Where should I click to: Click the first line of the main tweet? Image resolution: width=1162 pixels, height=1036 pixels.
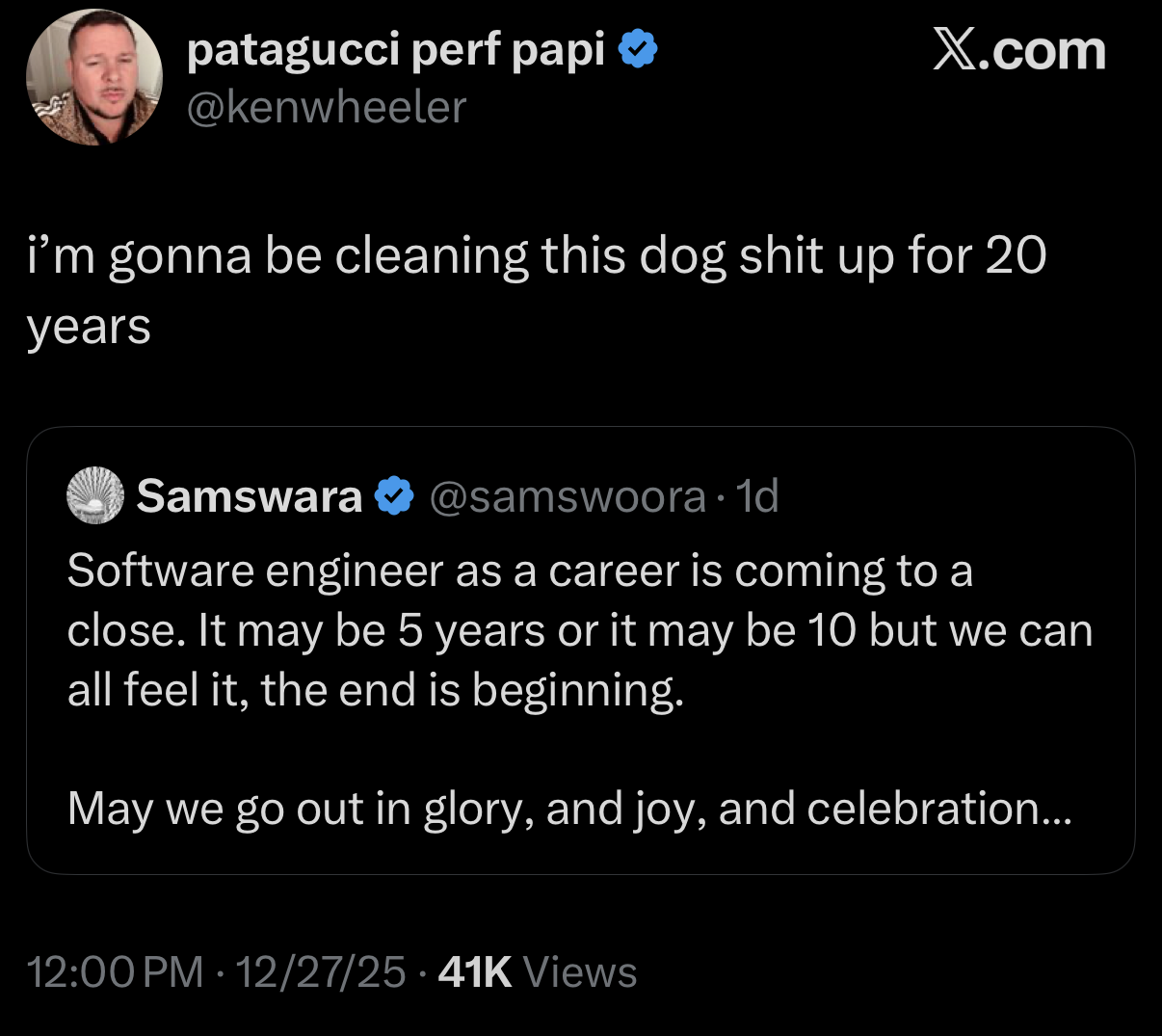pyautogui.click(x=536, y=256)
